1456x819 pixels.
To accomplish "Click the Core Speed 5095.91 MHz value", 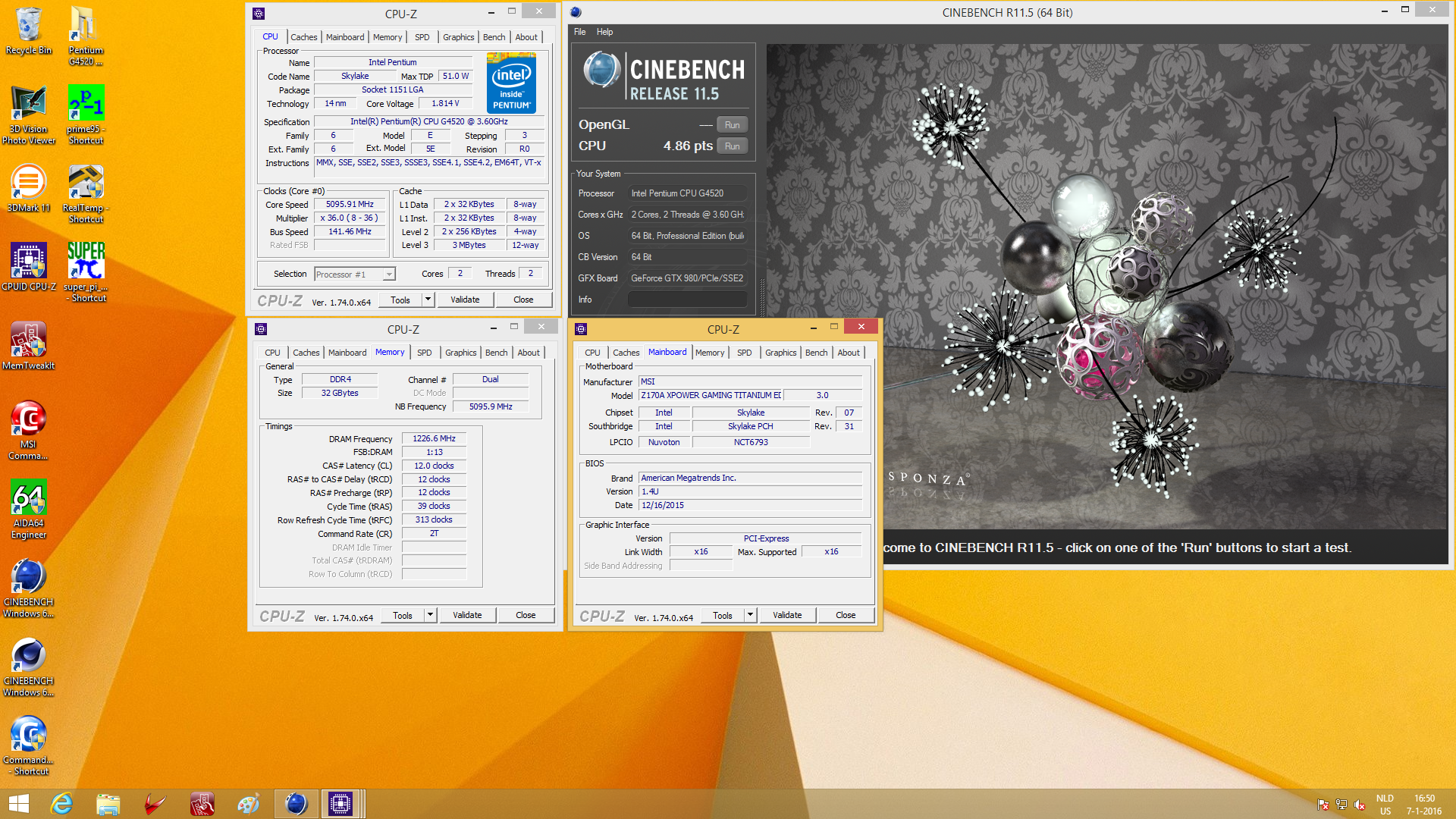I will (350, 204).
